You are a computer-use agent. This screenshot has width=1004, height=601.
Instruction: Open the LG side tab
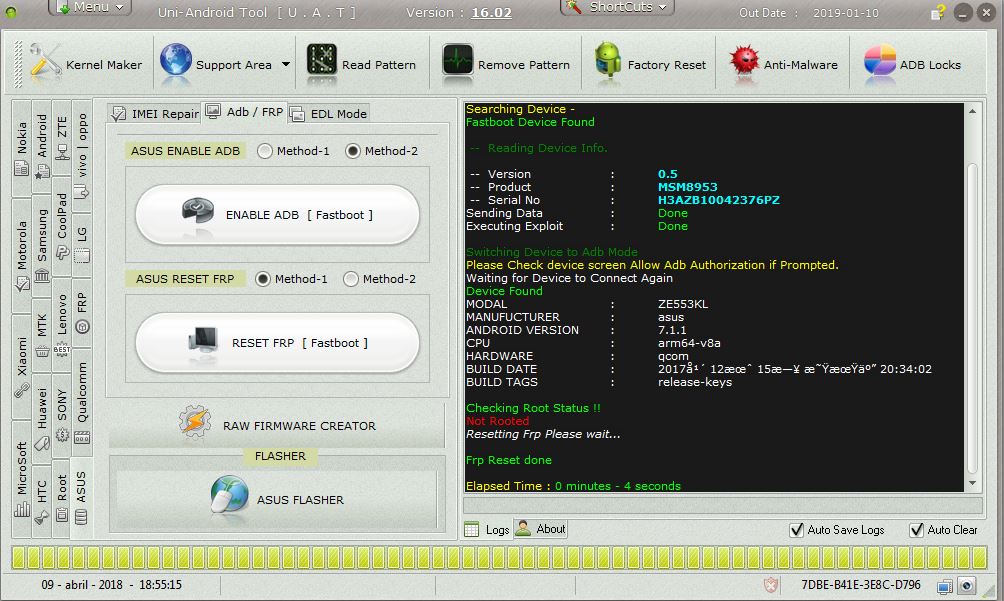point(81,244)
